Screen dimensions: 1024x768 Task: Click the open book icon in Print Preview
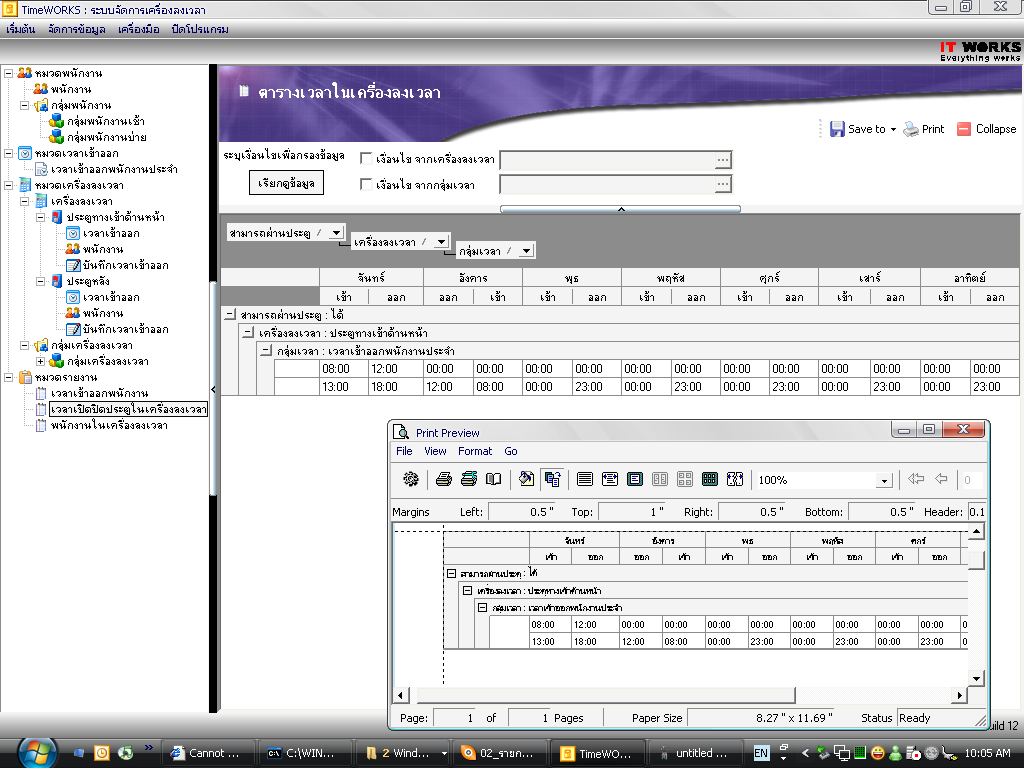(x=493, y=480)
